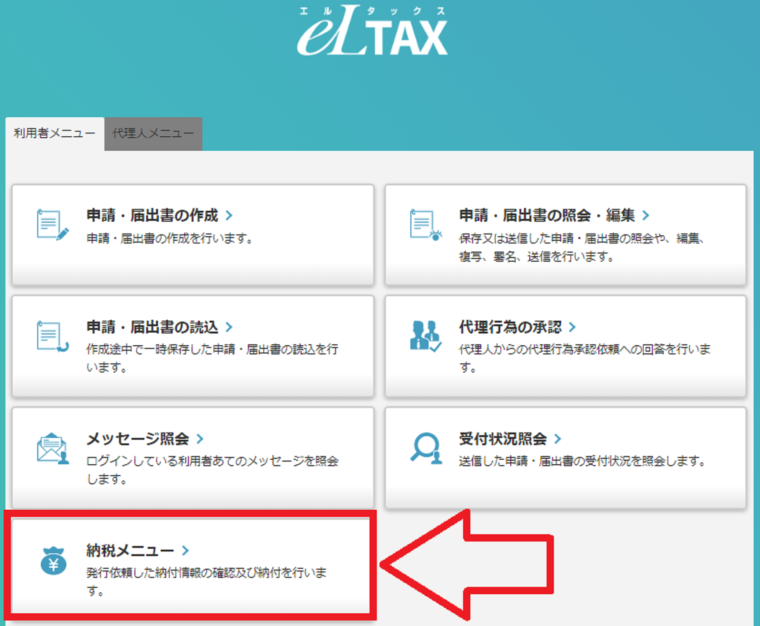
Task: Open the 受付状況照会 link
Action: (x=503, y=439)
